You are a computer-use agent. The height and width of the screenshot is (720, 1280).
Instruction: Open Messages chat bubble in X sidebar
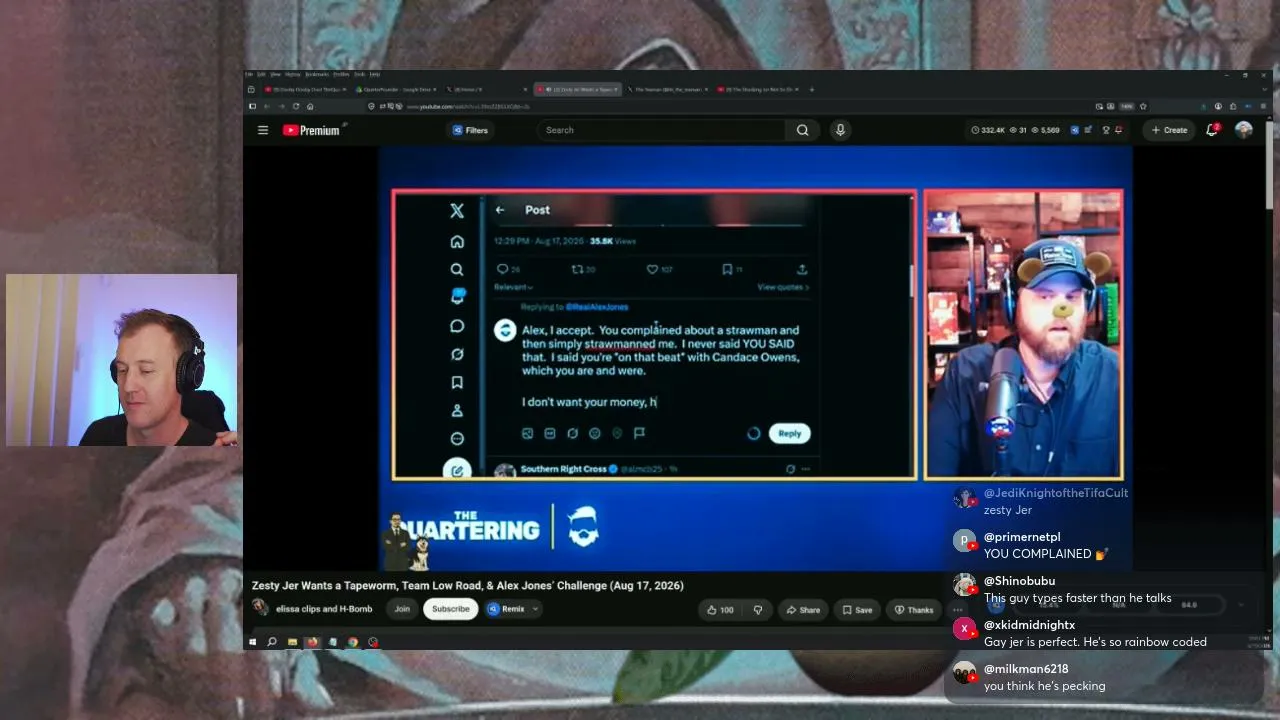457,326
